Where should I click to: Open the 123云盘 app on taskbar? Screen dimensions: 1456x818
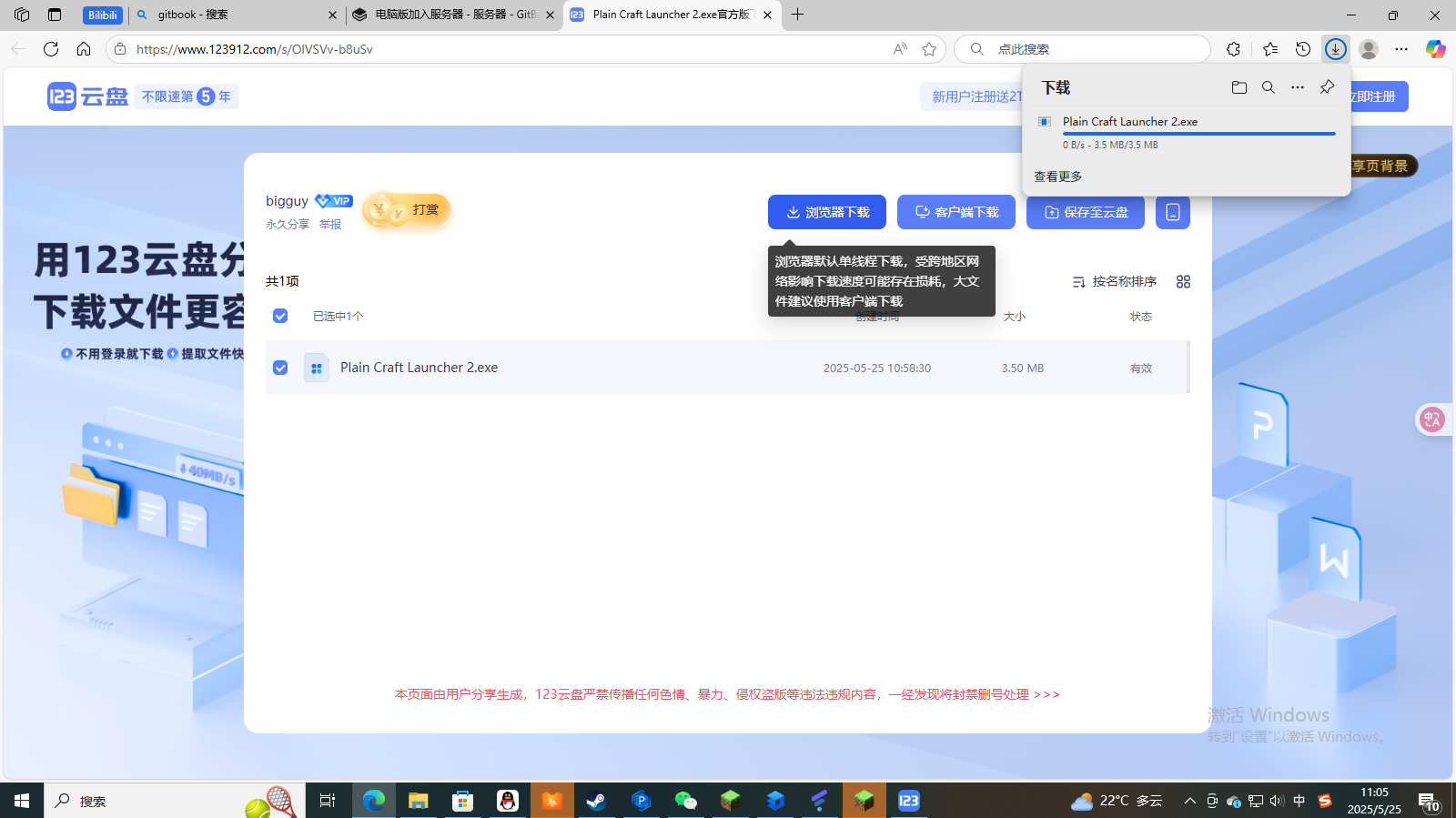click(x=909, y=801)
